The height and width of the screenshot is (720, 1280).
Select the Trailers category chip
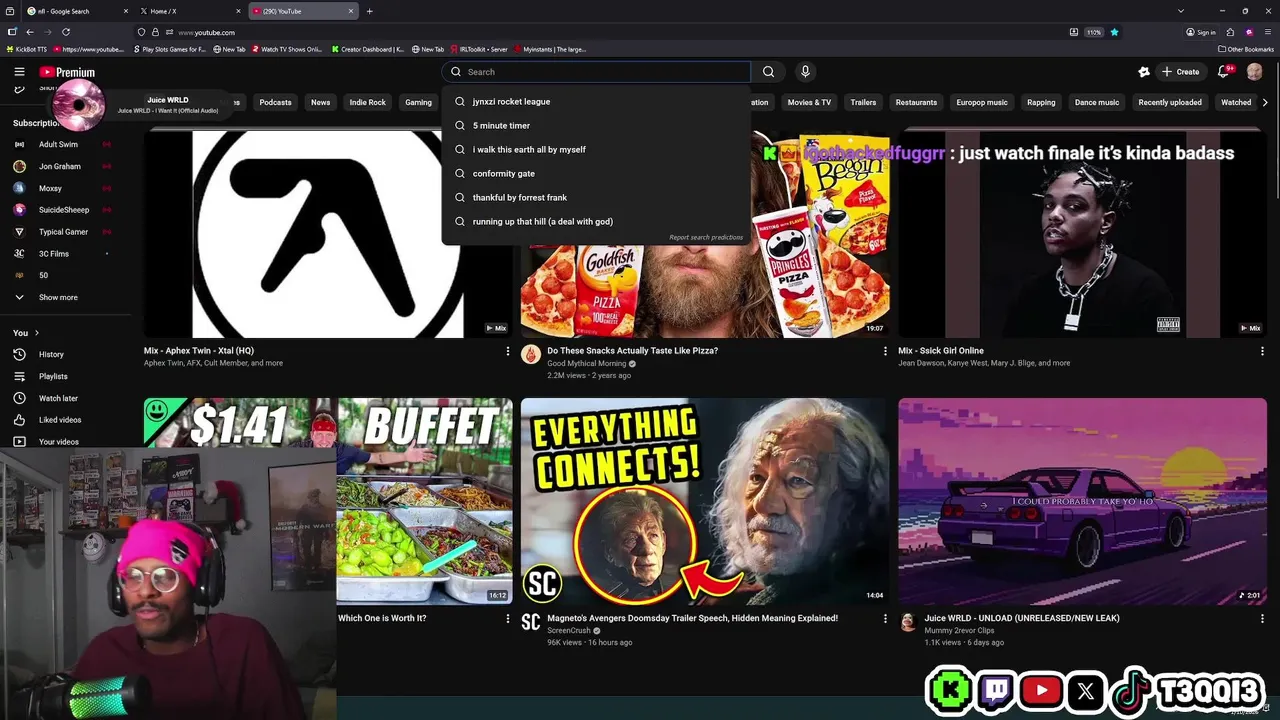tap(863, 102)
